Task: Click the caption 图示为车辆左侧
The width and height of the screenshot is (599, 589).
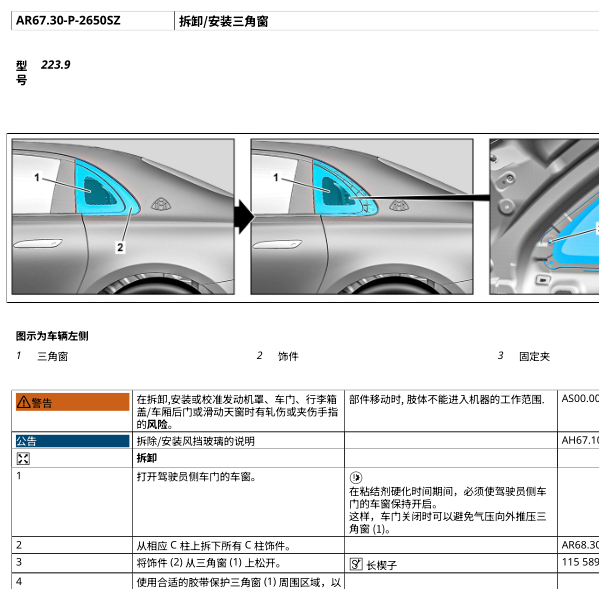Action: pyautogui.click(x=52, y=336)
